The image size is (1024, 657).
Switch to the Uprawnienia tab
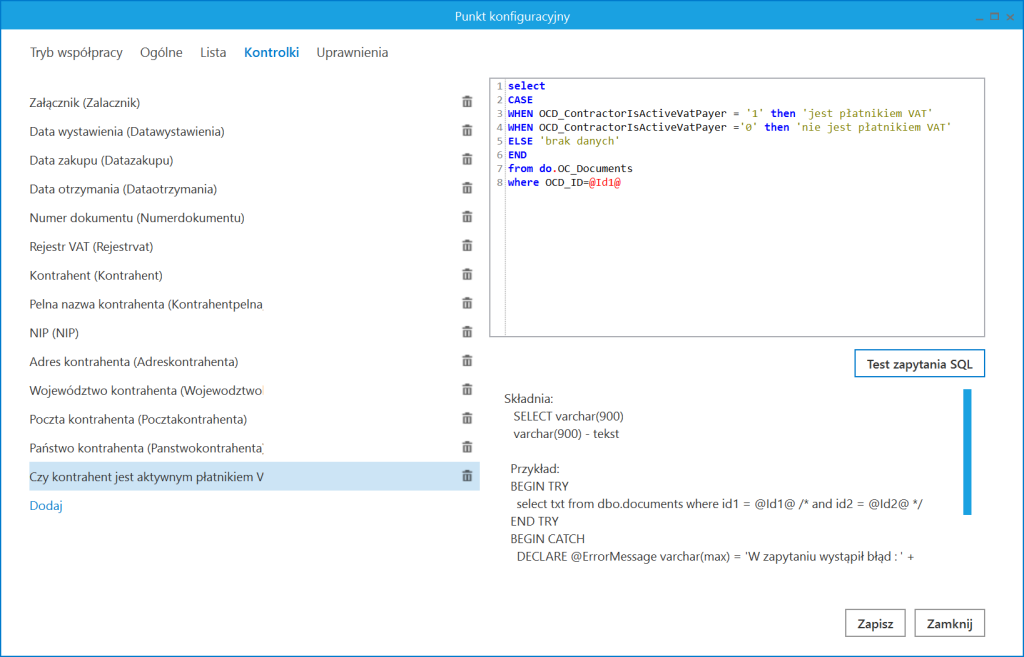tap(352, 51)
